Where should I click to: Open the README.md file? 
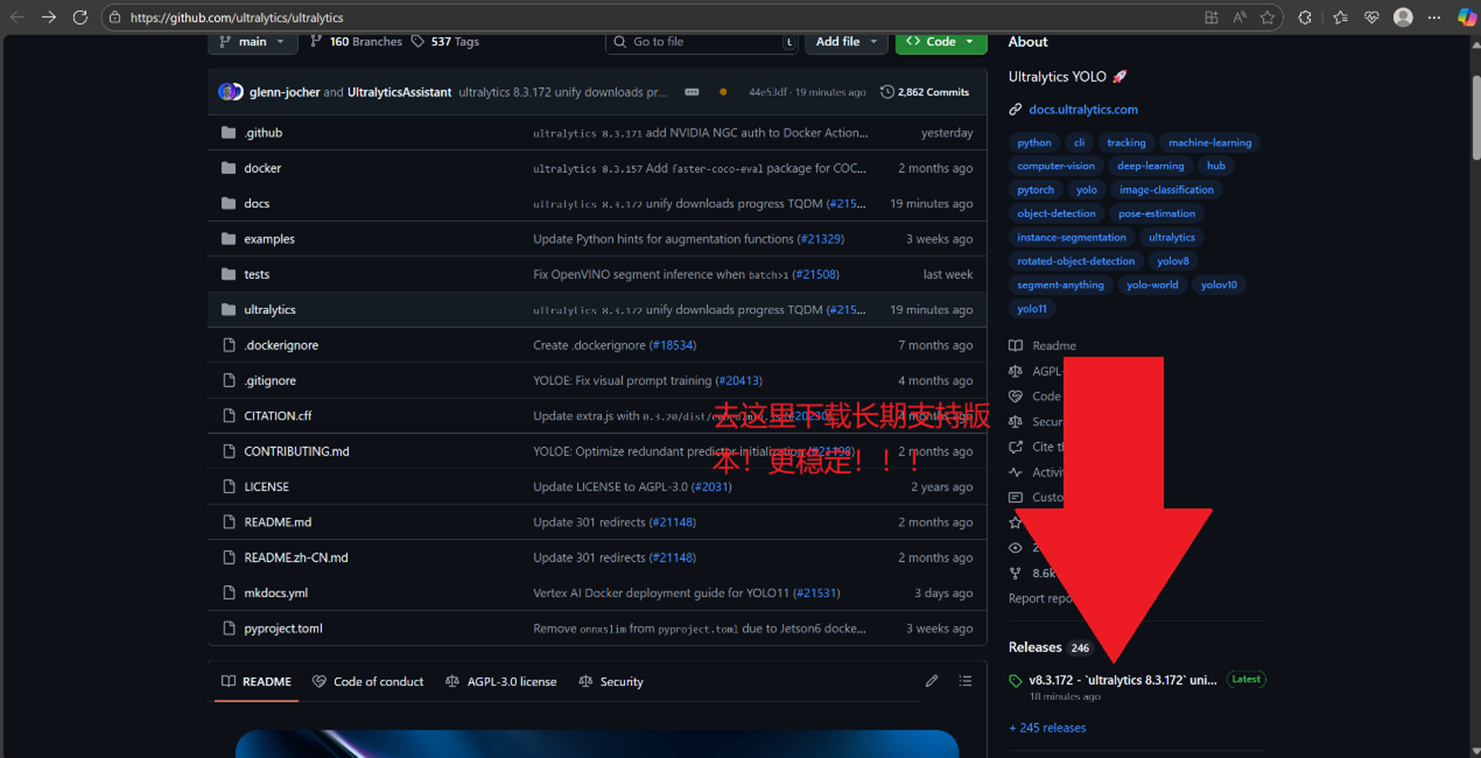pos(278,522)
